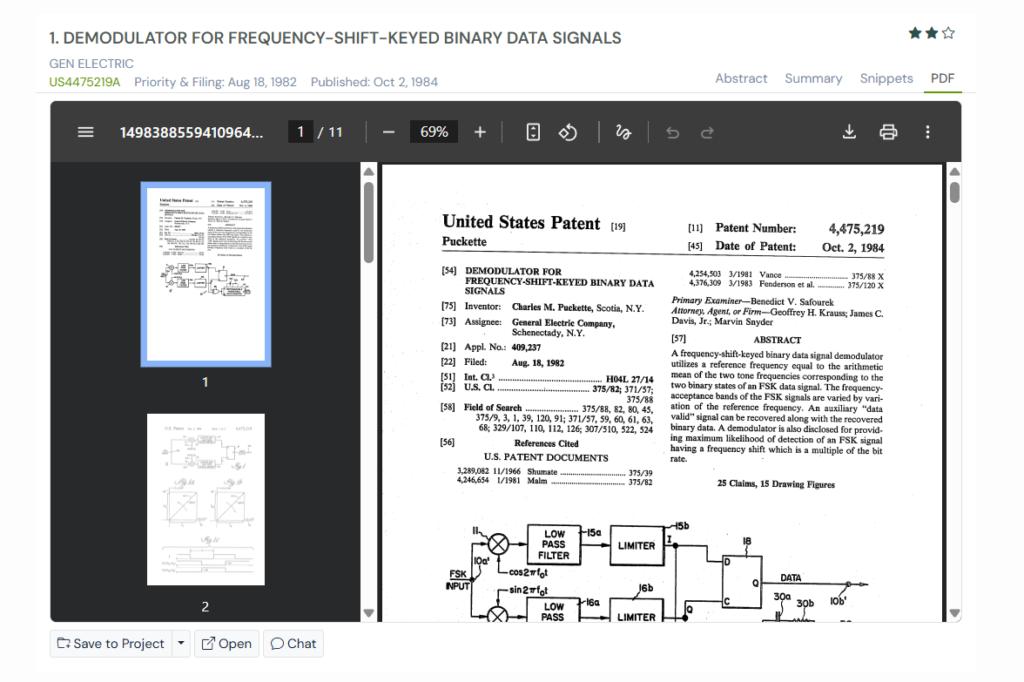Switch to the Abstract tab

pyautogui.click(x=741, y=78)
